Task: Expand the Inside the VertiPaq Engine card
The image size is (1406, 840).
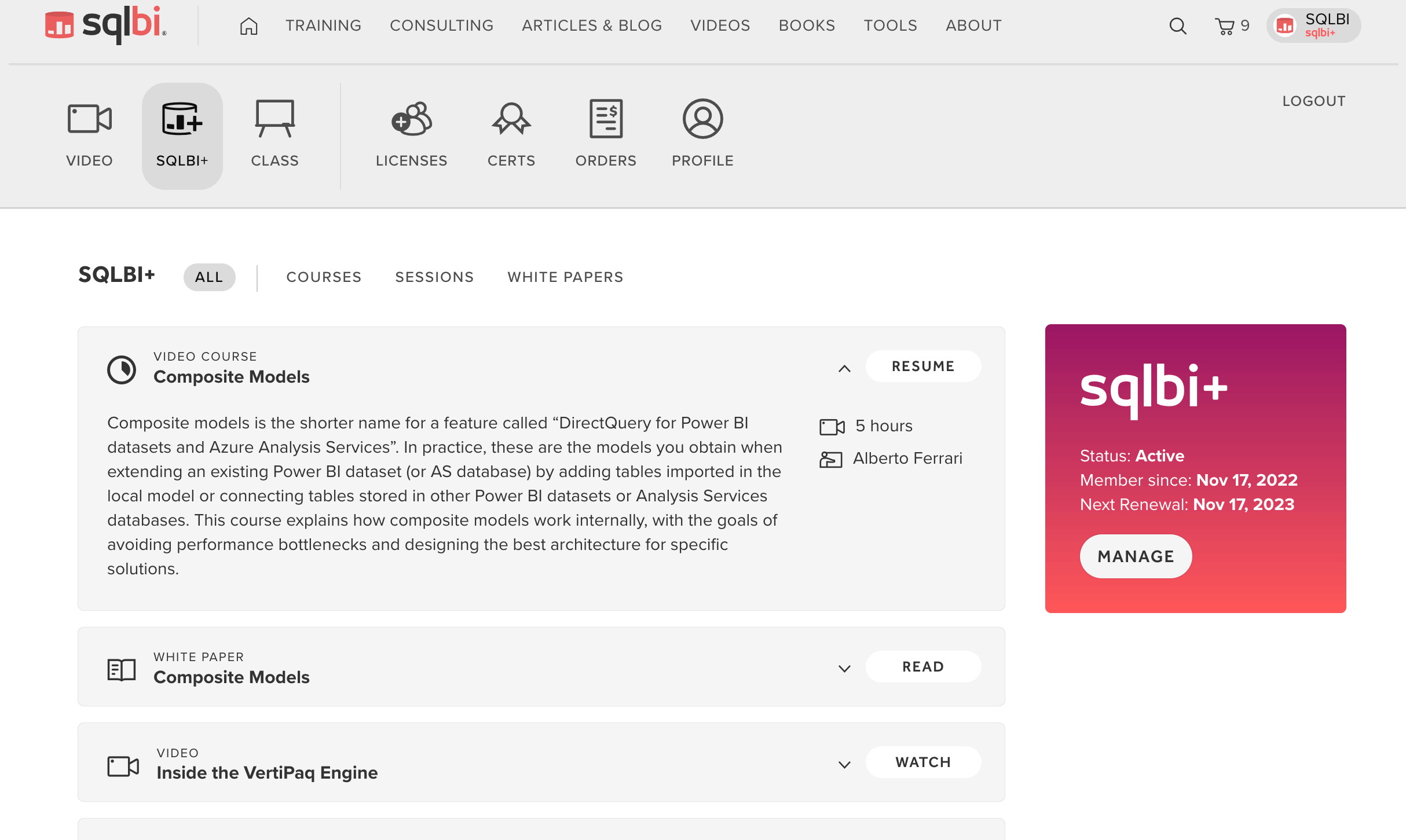Action: [845, 765]
